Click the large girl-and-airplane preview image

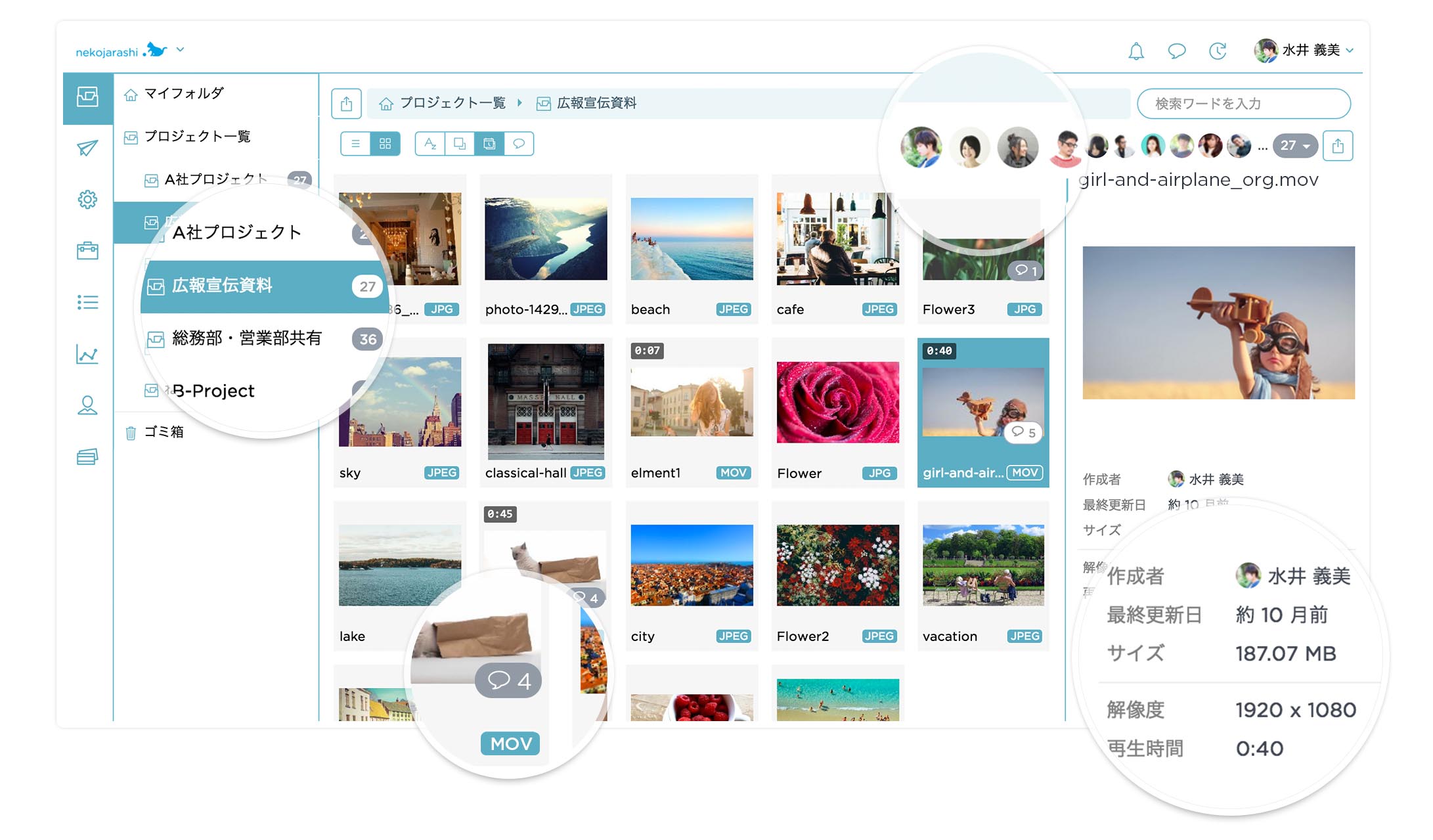[1218, 322]
